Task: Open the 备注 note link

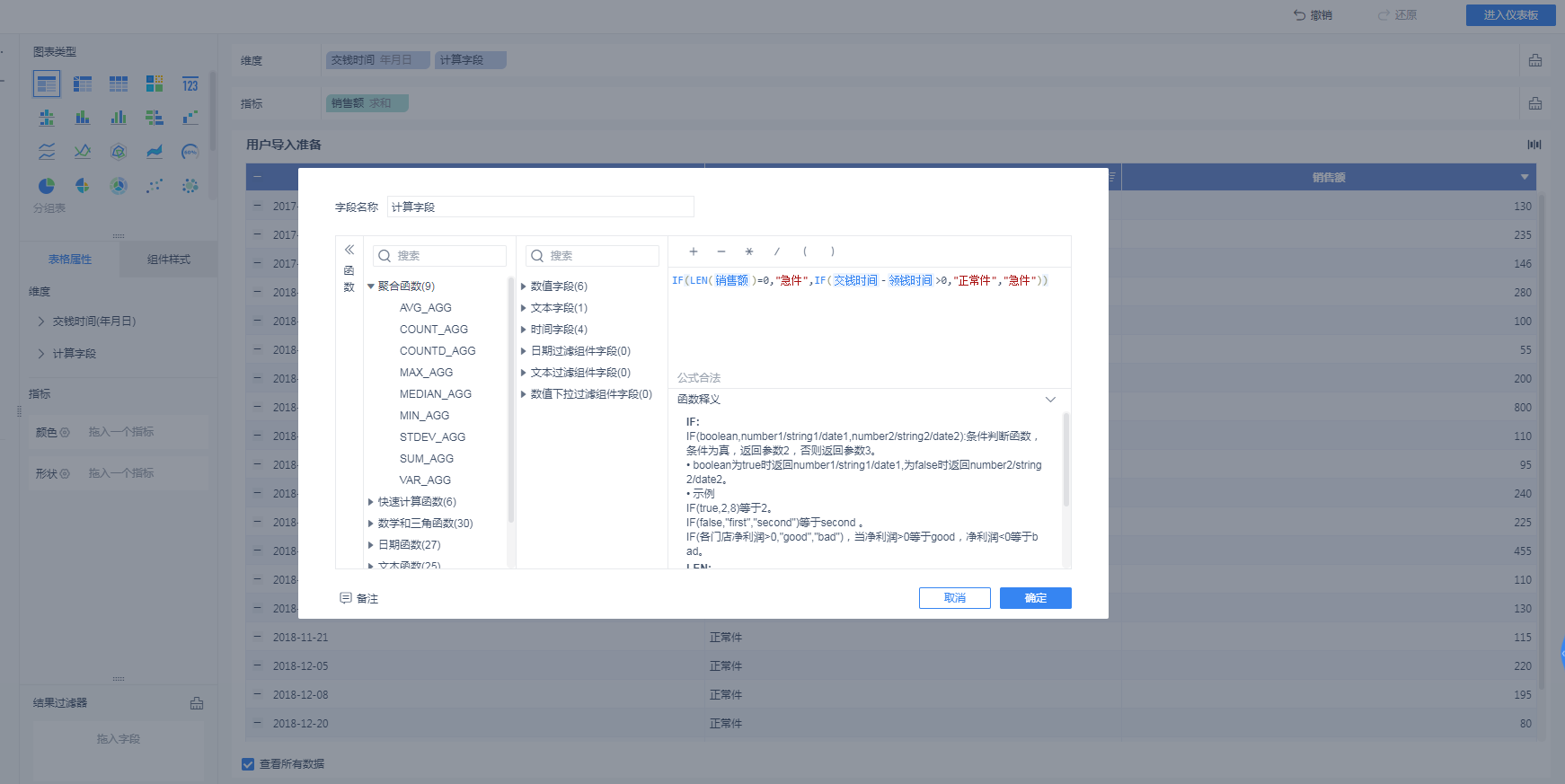Action: [x=359, y=599]
